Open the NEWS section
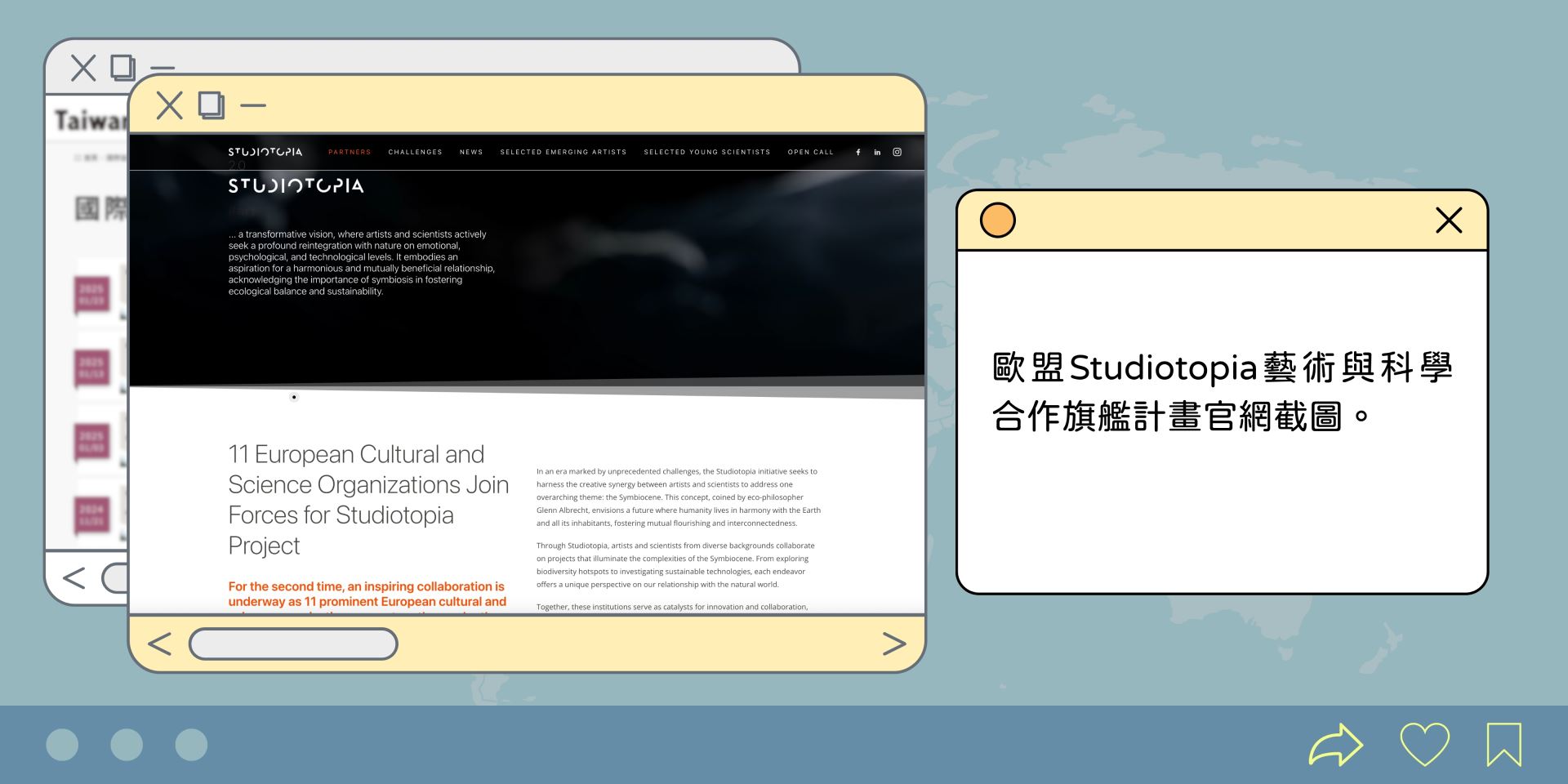Viewport: 1568px width, 784px height. pyautogui.click(x=471, y=152)
